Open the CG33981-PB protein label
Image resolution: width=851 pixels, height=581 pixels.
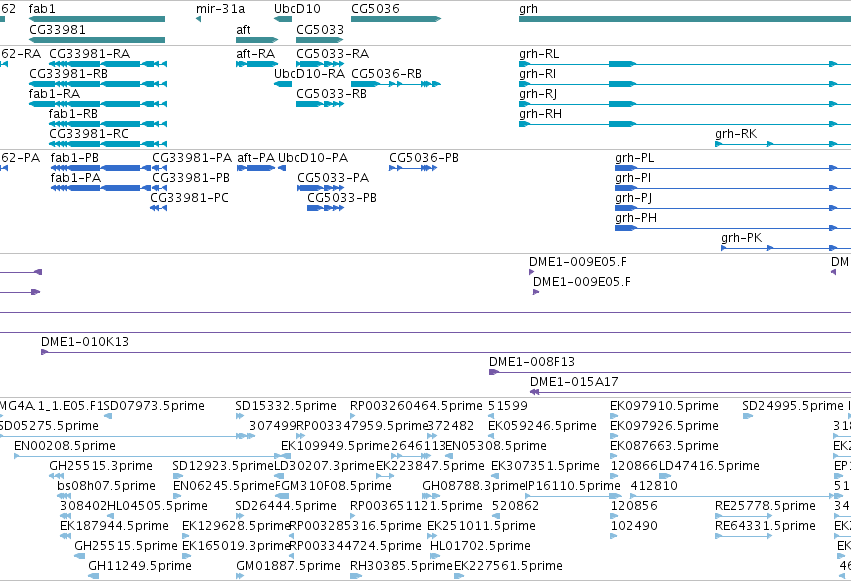[x=190, y=178]
